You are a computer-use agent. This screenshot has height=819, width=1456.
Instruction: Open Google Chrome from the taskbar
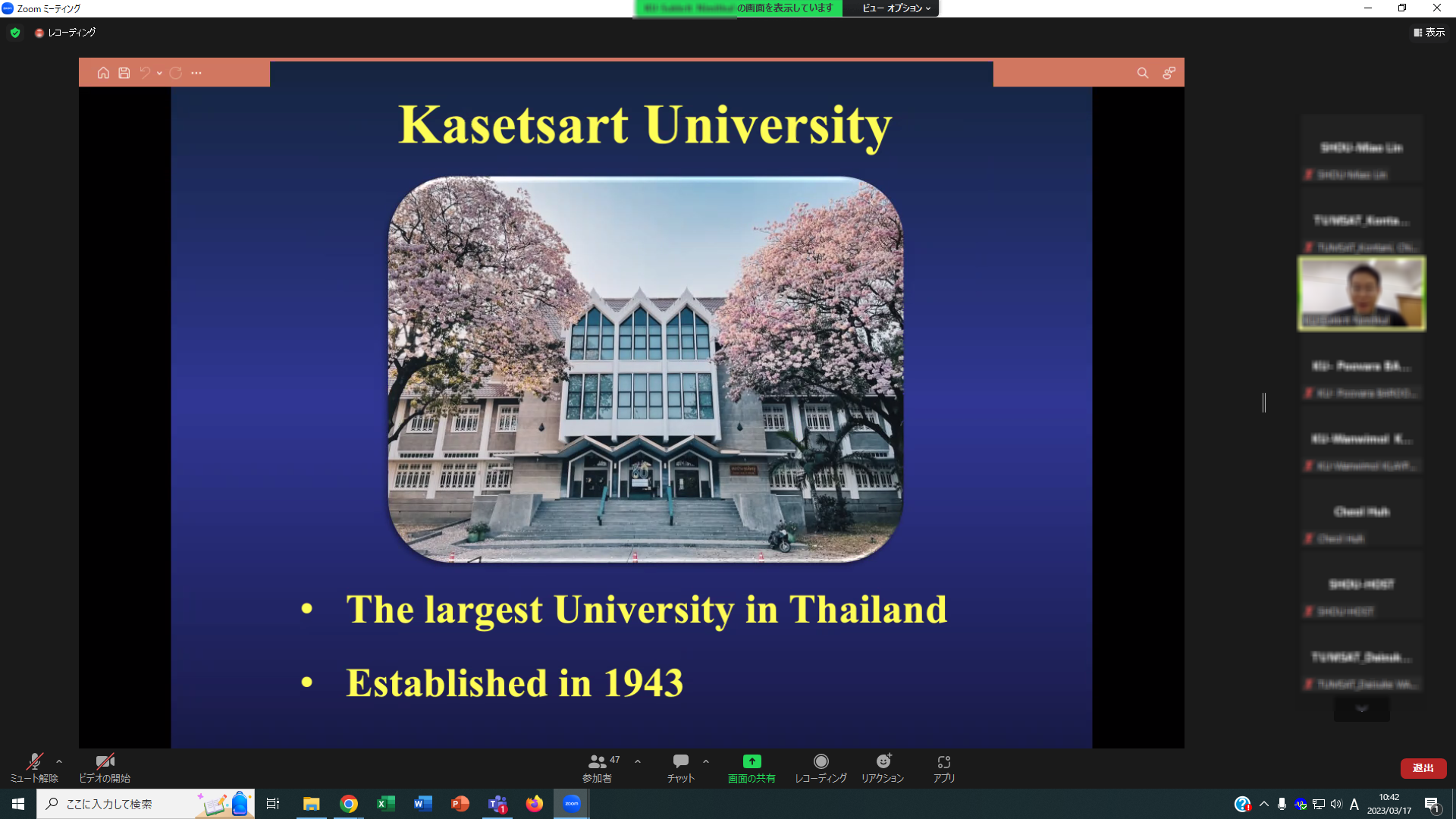349,804
